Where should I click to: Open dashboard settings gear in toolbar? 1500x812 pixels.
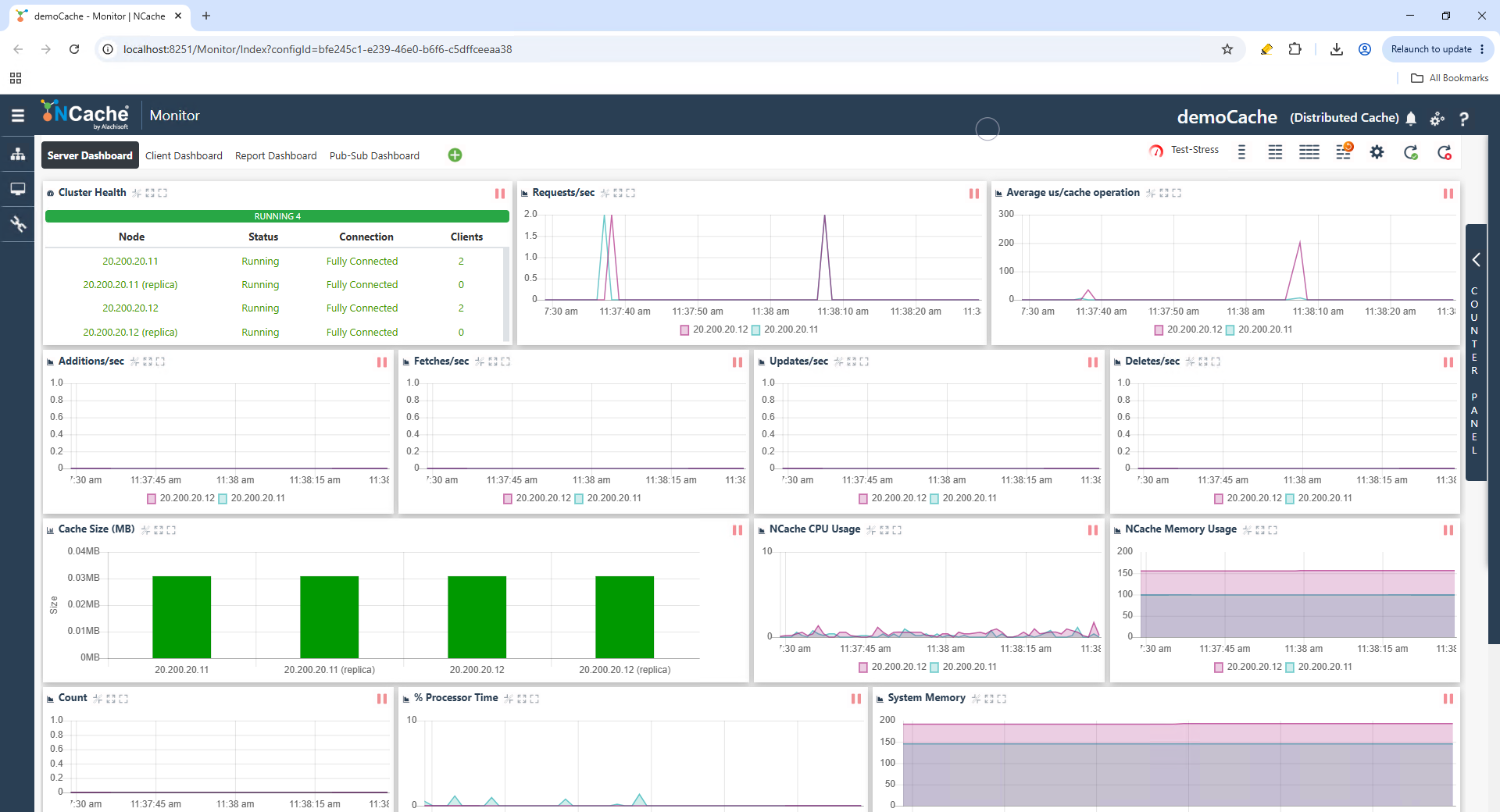tap(1377, 152)
